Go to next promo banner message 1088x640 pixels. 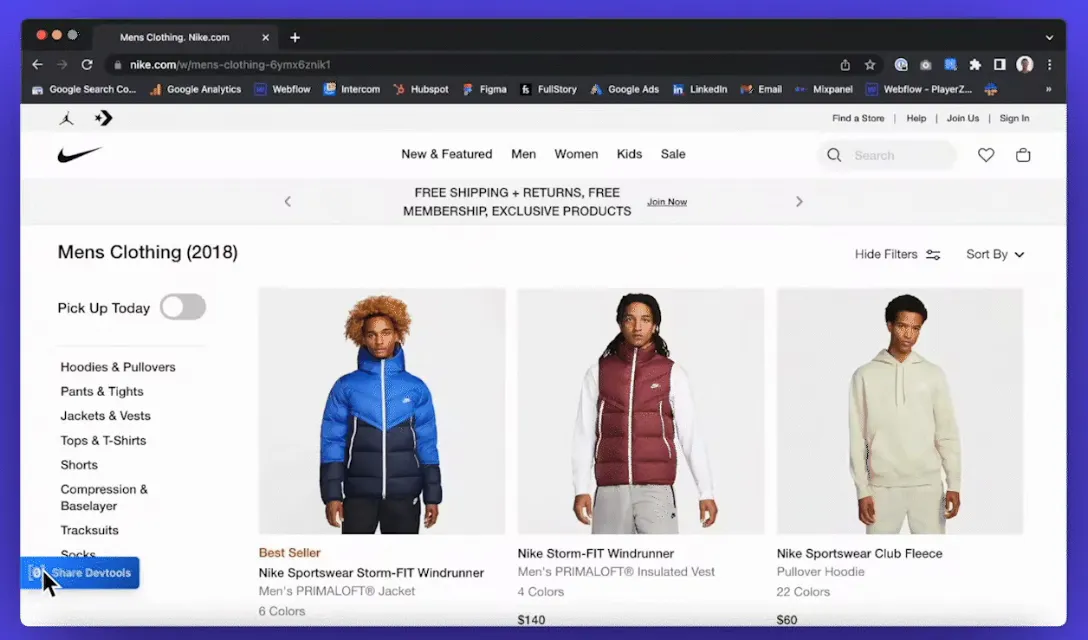pyautogui.click(x=799, y=201)
